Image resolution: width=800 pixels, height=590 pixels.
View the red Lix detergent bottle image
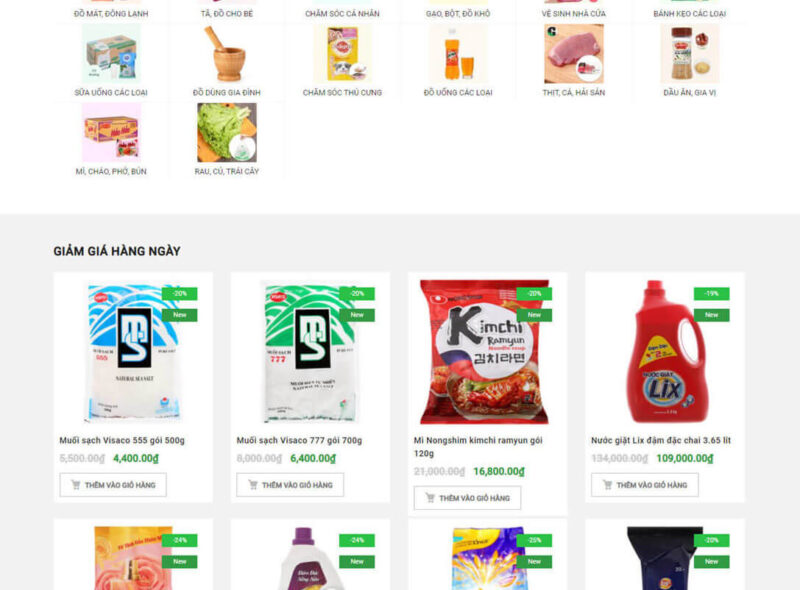pyautogui.click(x=666, y=352)
